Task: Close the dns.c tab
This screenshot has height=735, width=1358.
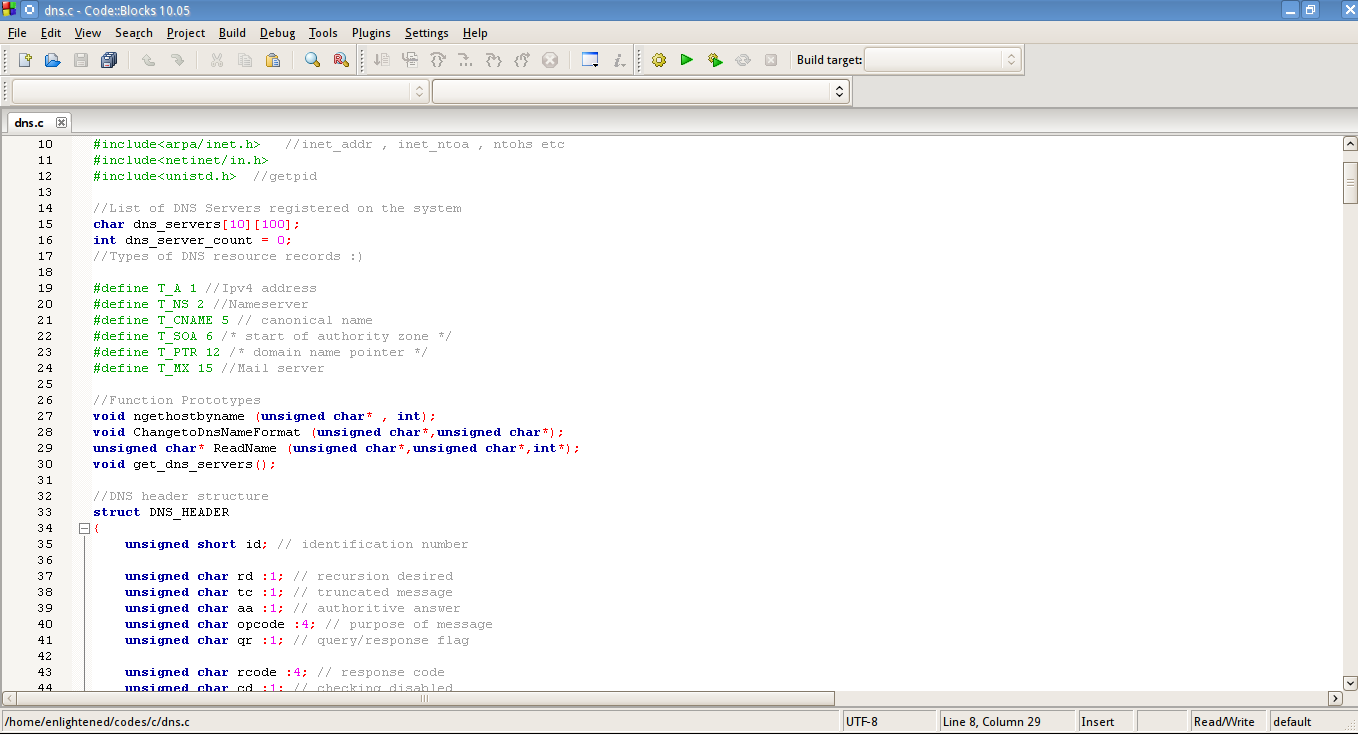Action: (x=61, y=123)
